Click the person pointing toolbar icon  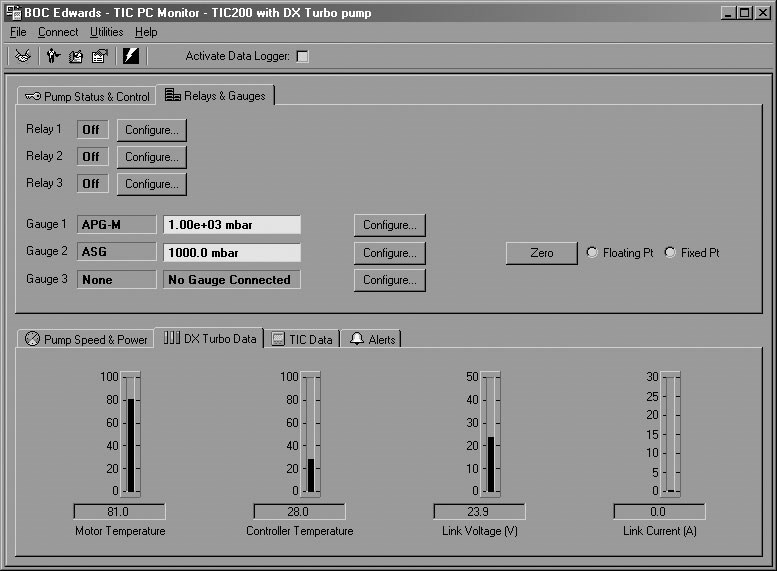coord(53,56)
